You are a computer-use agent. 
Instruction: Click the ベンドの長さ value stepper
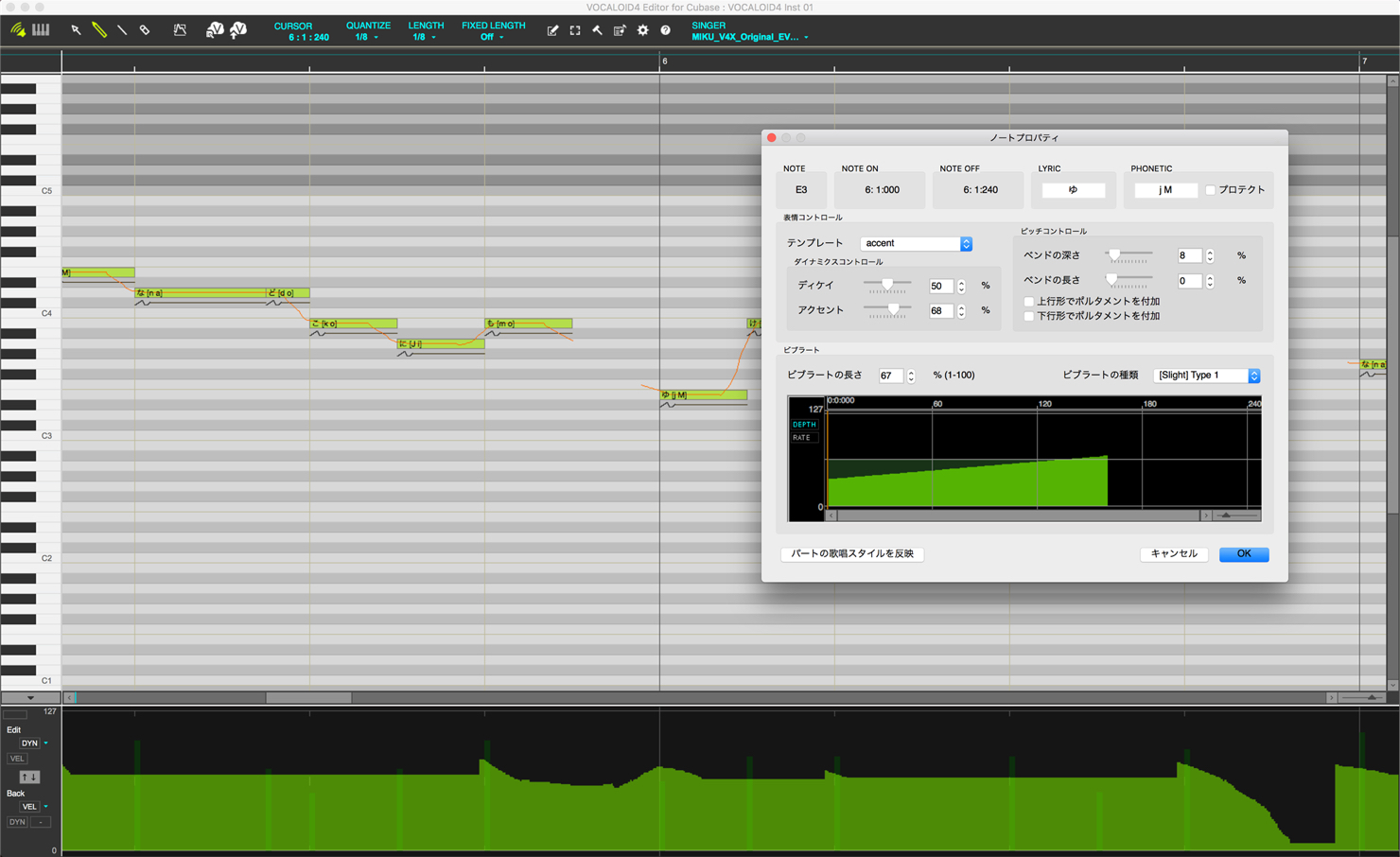1210,281
